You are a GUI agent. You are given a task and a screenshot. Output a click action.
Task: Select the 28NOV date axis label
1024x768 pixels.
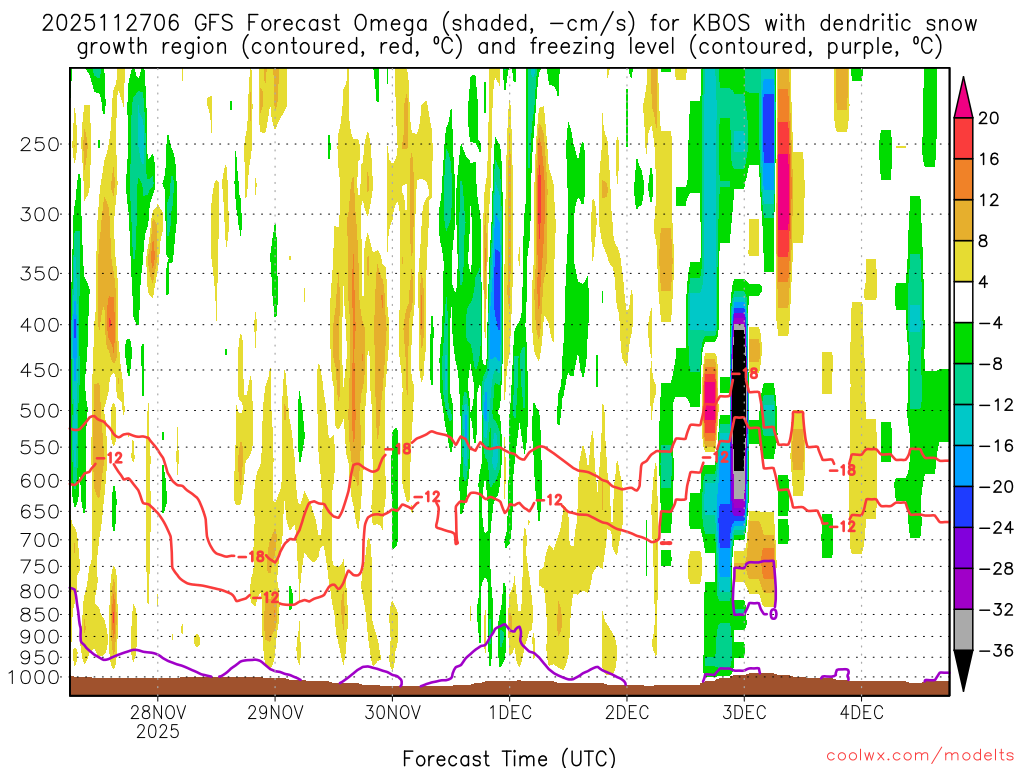click(x=157, y=712)
